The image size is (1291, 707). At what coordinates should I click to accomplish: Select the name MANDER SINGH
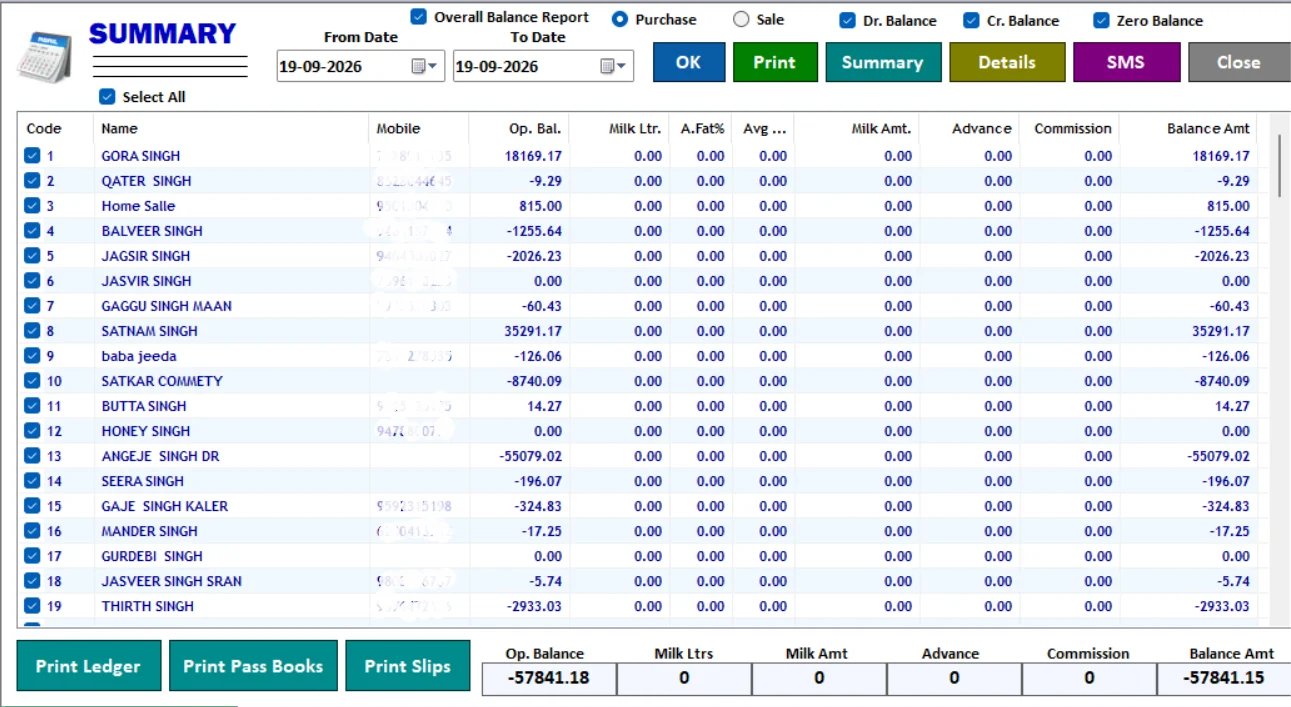150,531
